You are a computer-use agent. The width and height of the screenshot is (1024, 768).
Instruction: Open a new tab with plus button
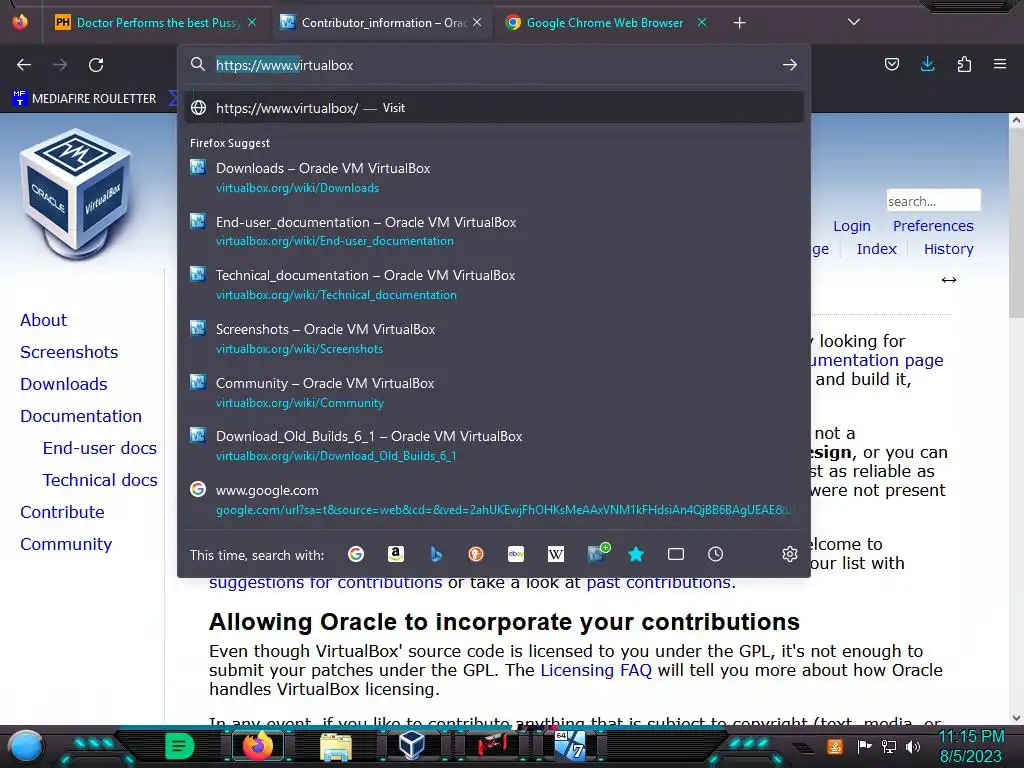[739, 23]
